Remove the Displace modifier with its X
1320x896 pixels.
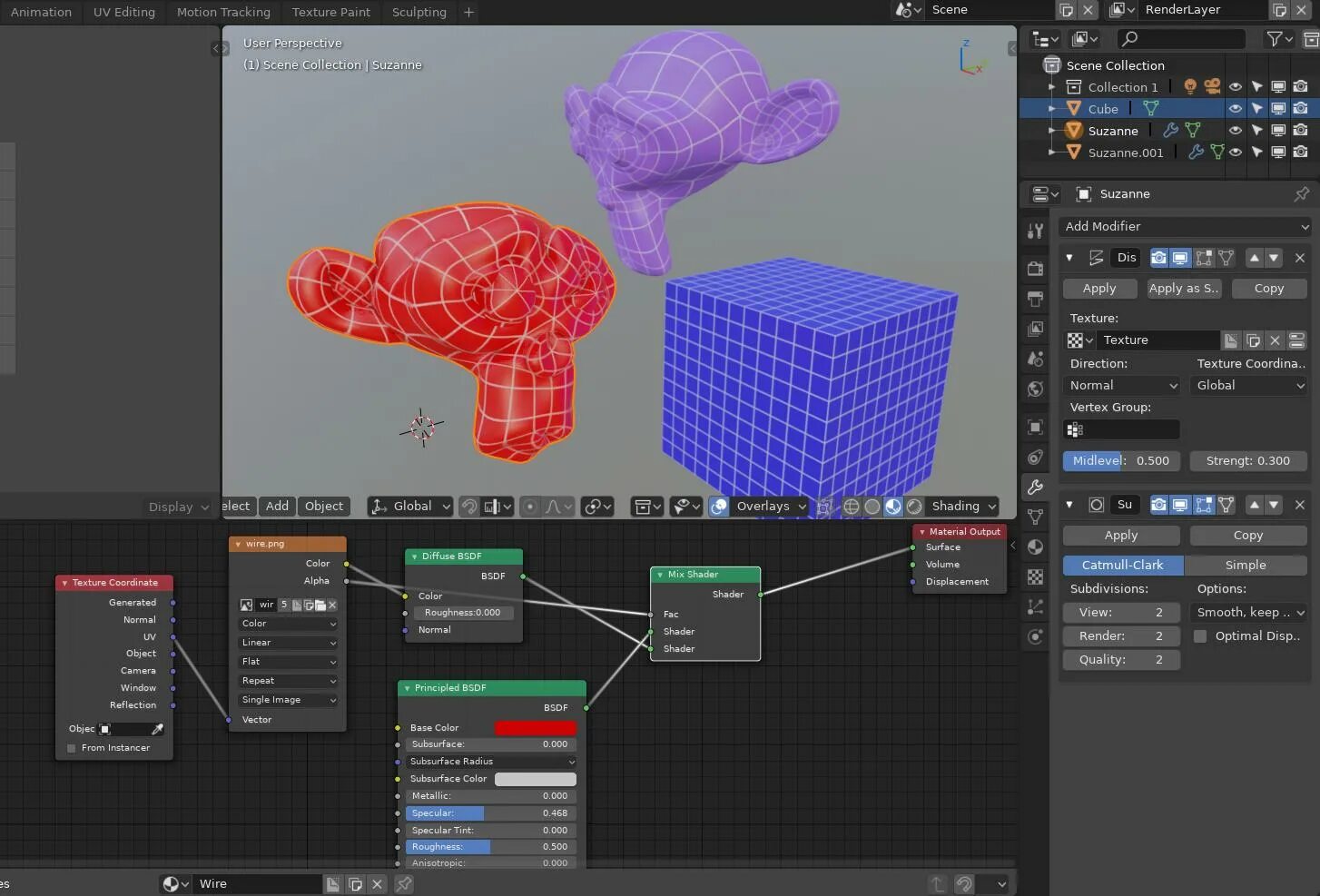coord(1299,258)
